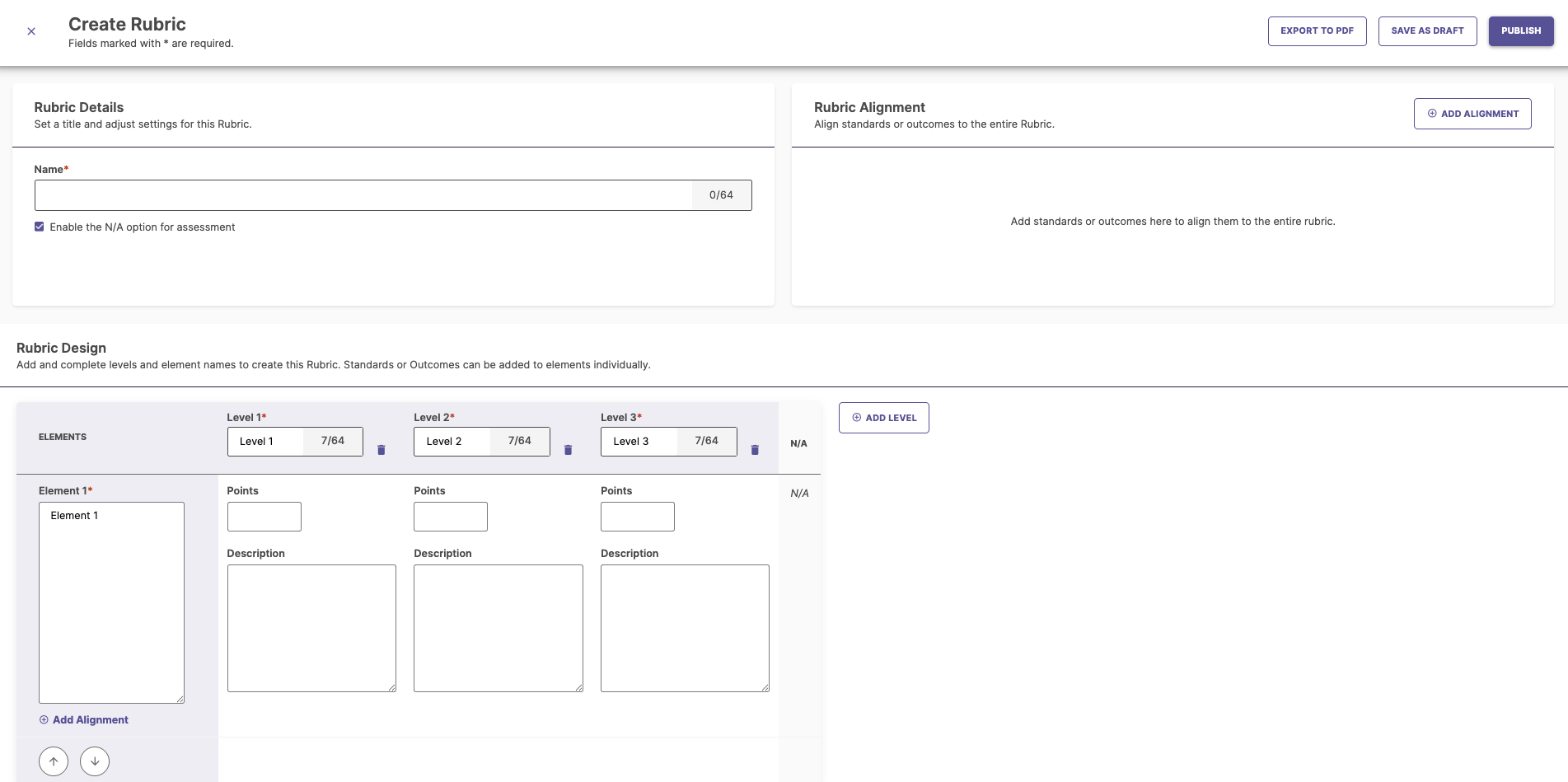Toggle Enable the N/A option checkbox

click(x=39, y=227)
